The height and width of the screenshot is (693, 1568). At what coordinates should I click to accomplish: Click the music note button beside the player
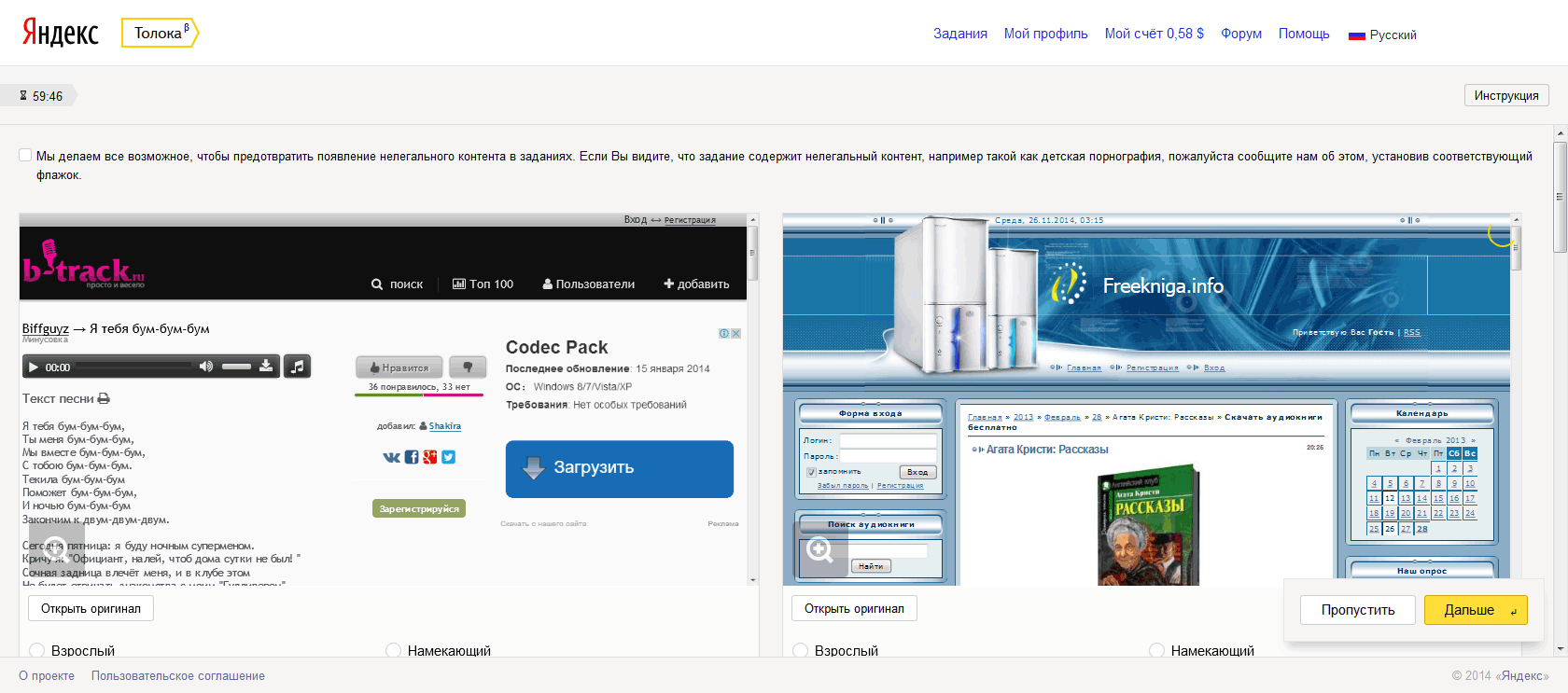coord(297,367)
